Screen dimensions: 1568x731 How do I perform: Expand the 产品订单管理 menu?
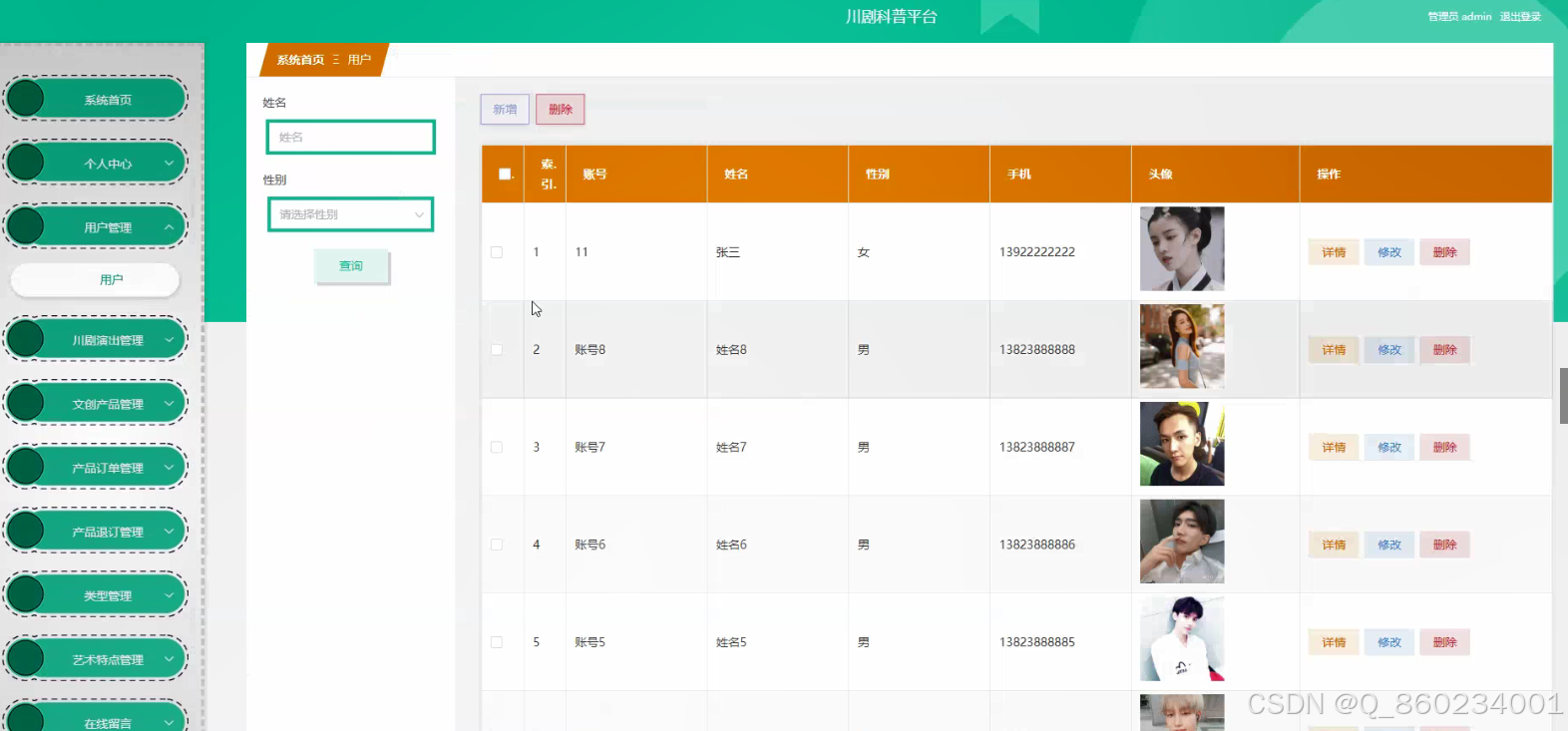[x=96, y=468]
